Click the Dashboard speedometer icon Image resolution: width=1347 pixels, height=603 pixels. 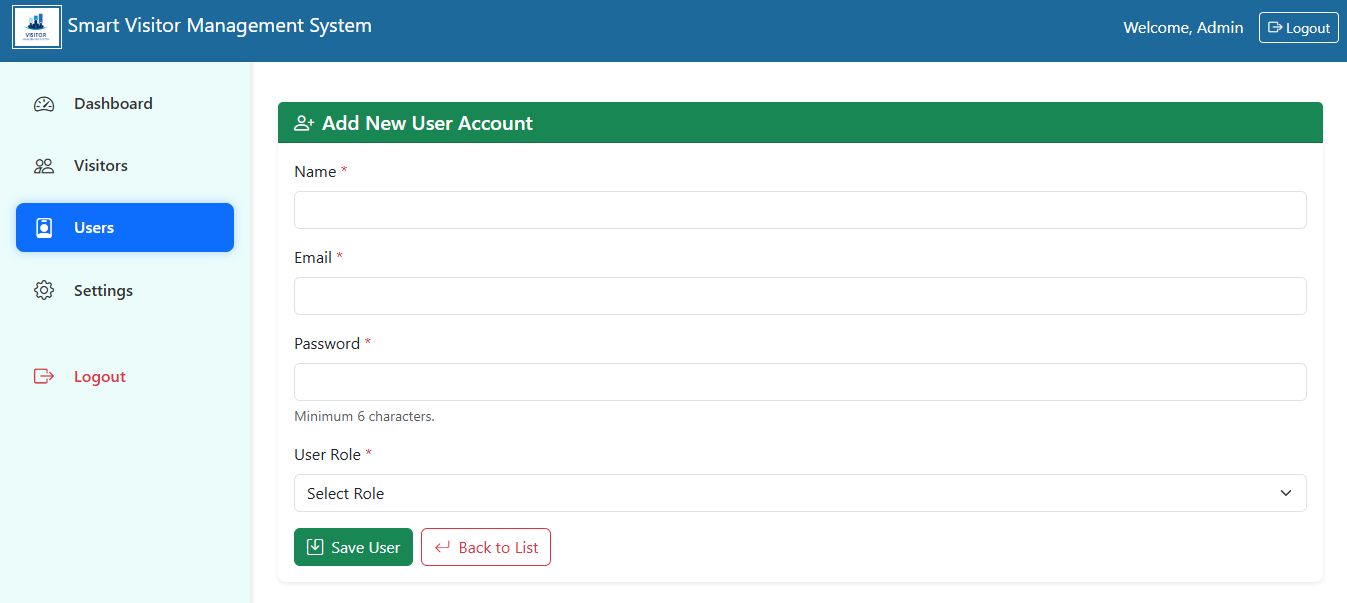[x=44, y=104]
